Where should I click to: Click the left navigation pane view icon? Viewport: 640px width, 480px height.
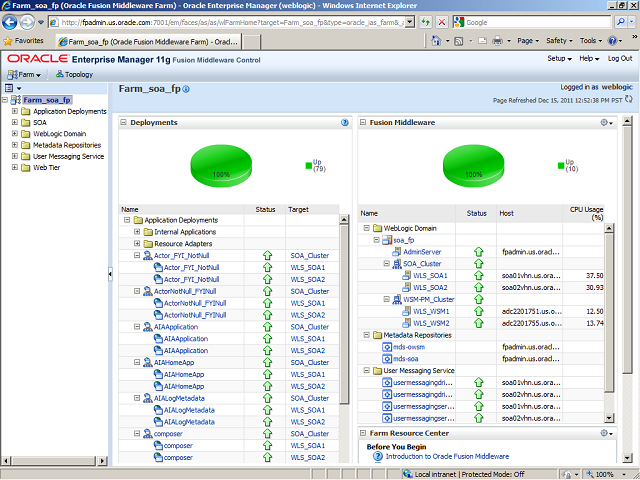[9, 89]
